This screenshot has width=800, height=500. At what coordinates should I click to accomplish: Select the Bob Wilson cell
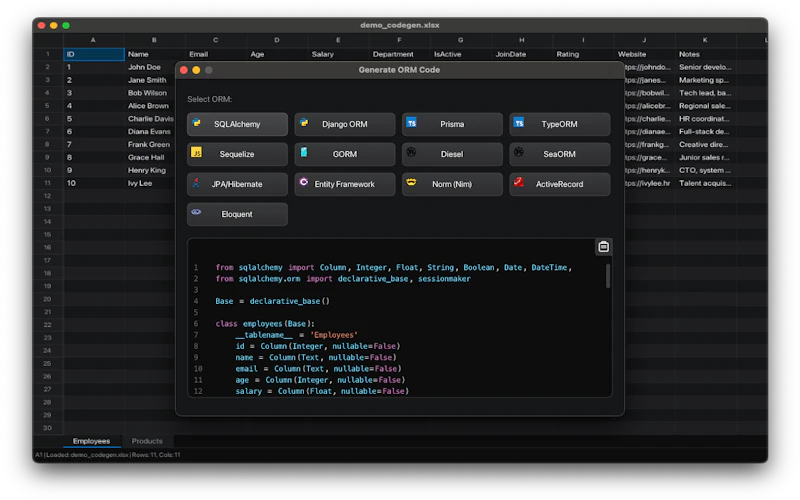pos(151,93)
